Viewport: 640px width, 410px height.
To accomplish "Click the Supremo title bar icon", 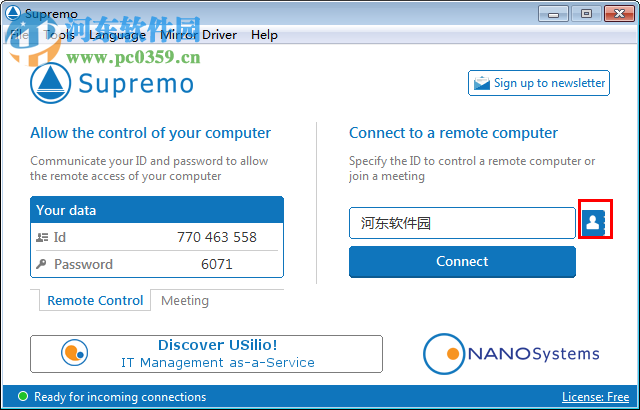I will (x=13, y=13).
